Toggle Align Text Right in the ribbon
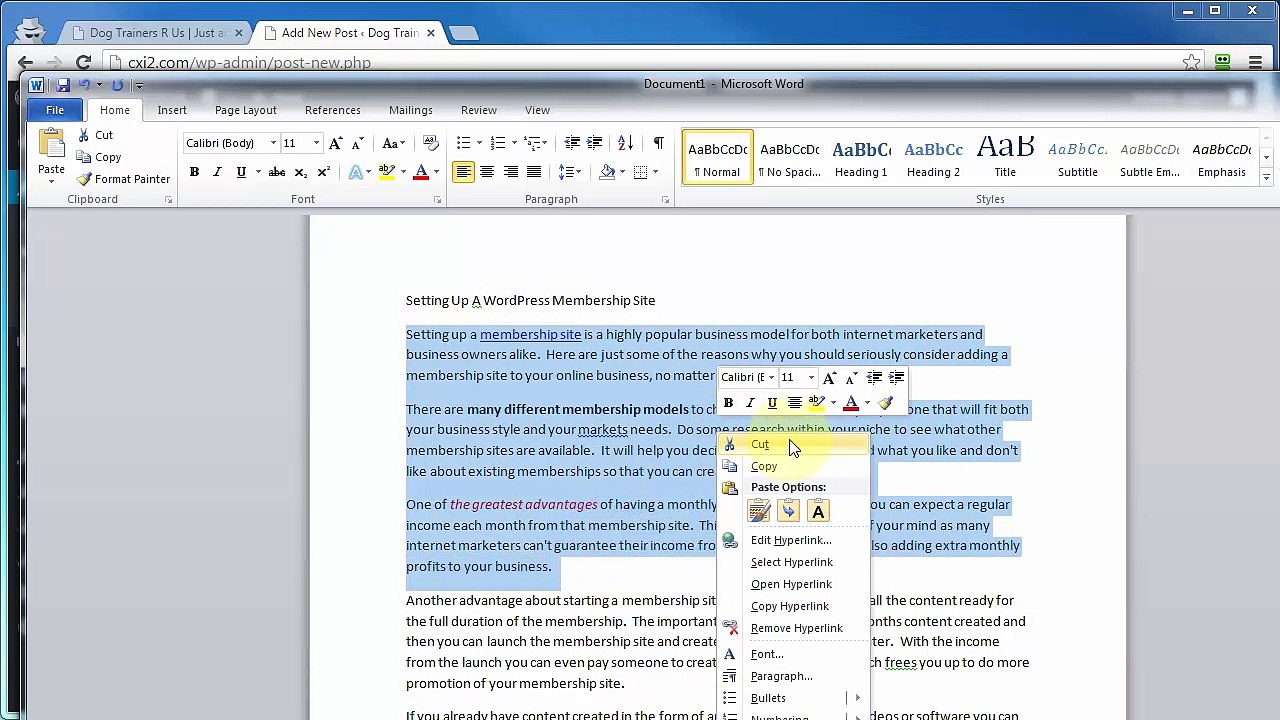This screenshot has width=1280, height=720. pos(511,172)
